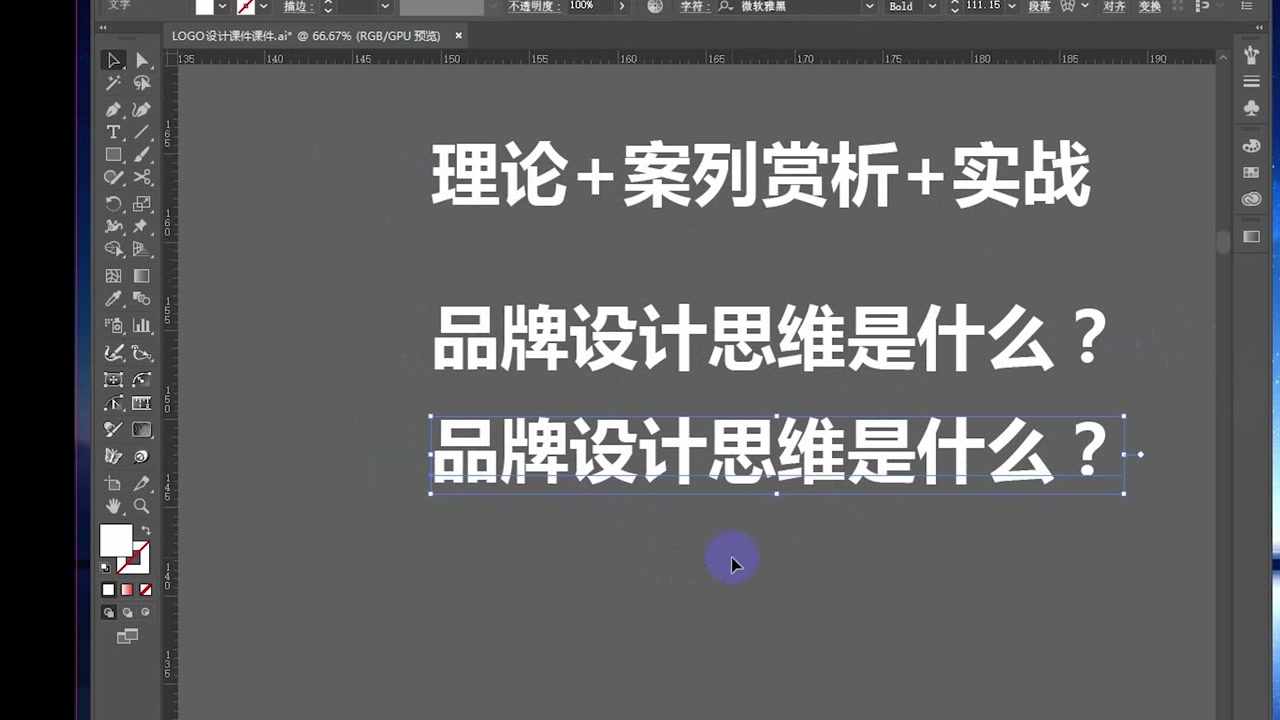The height and width of the screenshot is (720, 1280).
Task: Click the toolbar Fill color swatch
Action: (x=116, y=541)
